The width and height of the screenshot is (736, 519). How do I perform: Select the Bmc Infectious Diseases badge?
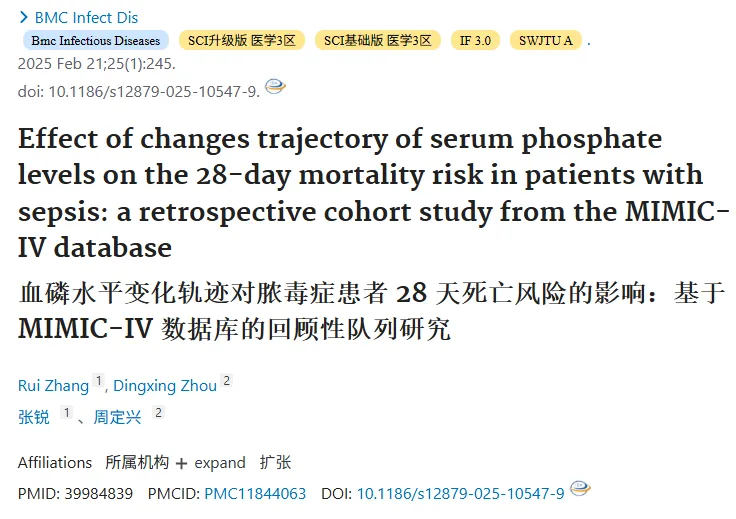pyautogui.click(x=96, y=40)
